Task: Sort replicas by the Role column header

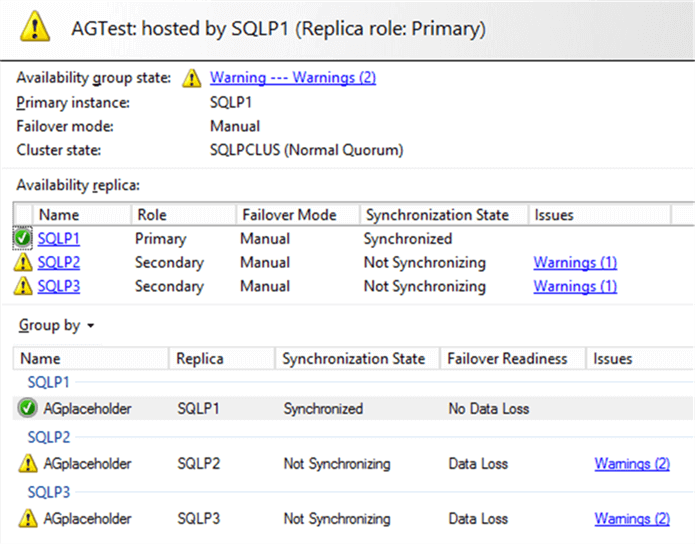Action: click(152, 215)
